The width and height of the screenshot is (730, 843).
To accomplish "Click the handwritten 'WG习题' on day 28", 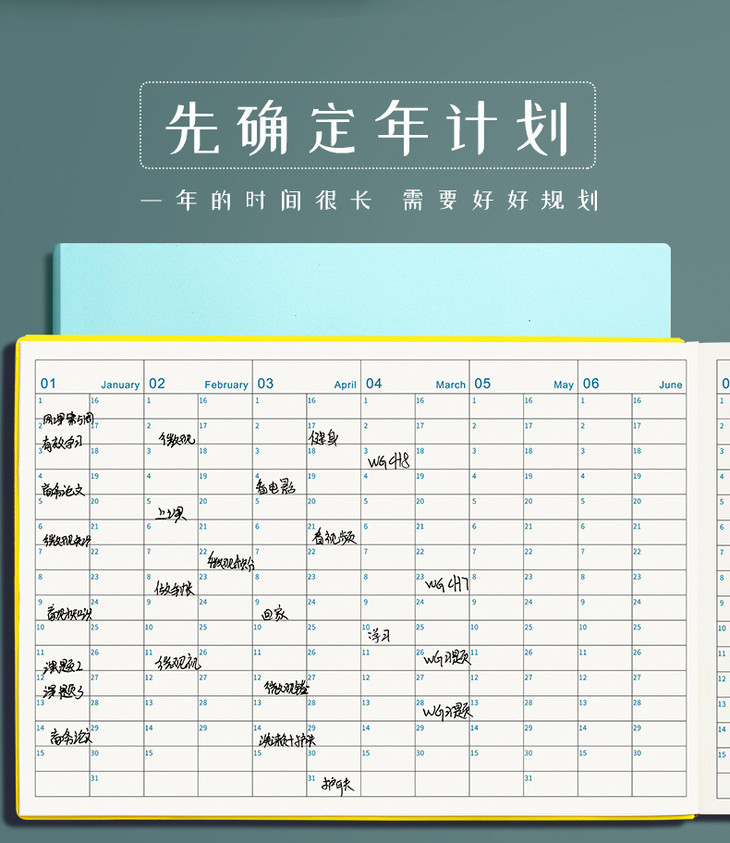I will coord(447,711).
